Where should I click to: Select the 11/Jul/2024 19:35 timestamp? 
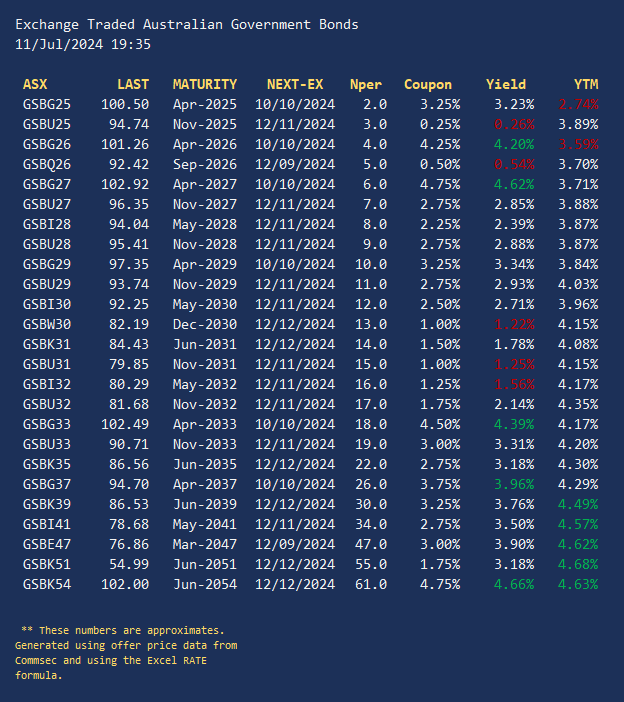(x=83, y=44)
